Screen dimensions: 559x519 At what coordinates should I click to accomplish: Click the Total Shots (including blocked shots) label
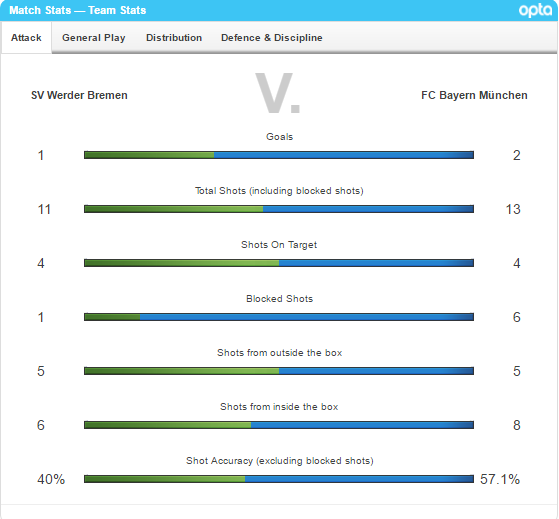point(279,191)
